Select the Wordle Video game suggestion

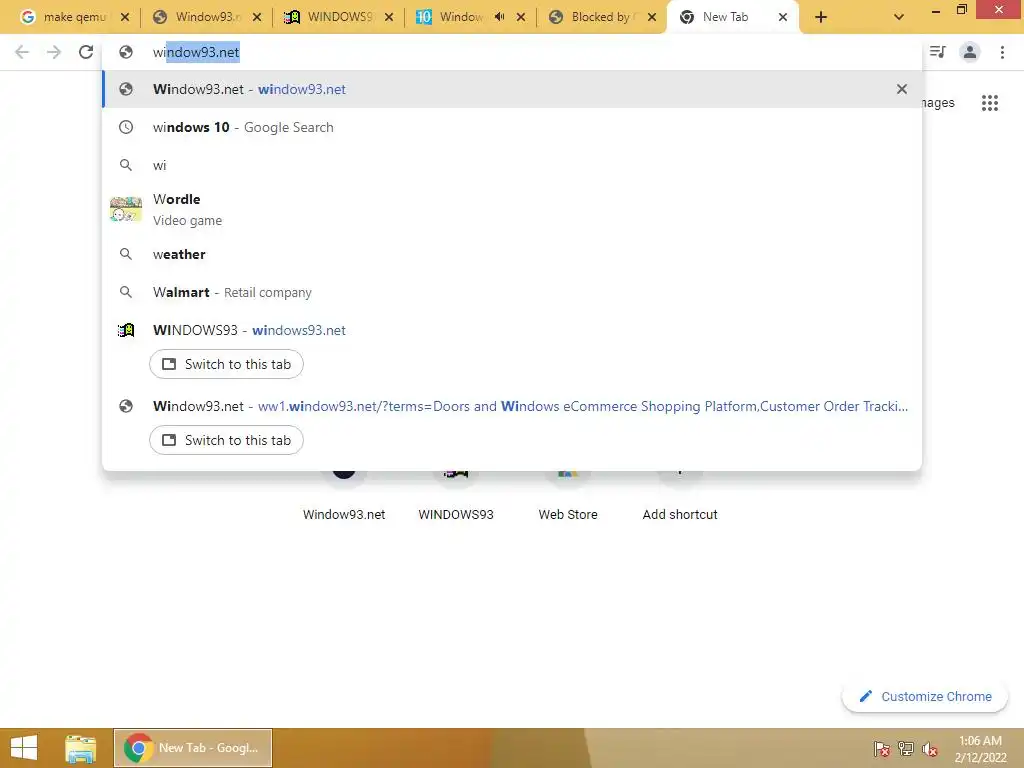tap(512, 210)
